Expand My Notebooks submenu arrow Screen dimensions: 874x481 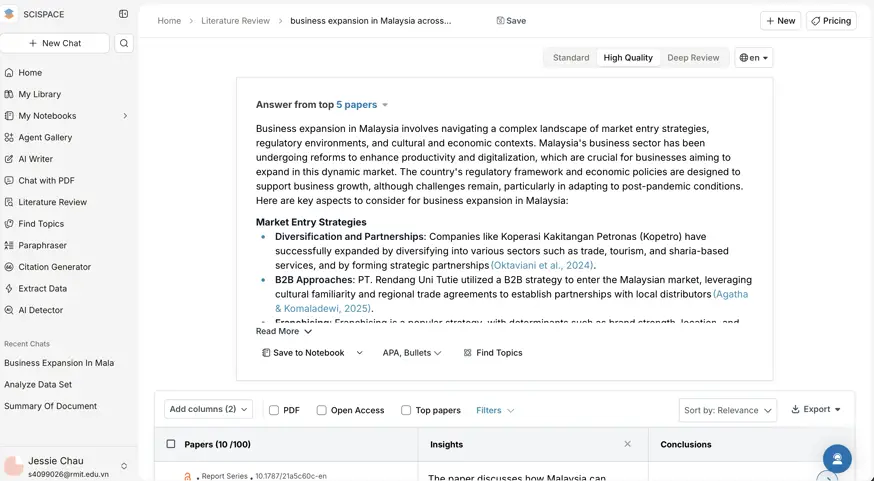pos(125,116)
